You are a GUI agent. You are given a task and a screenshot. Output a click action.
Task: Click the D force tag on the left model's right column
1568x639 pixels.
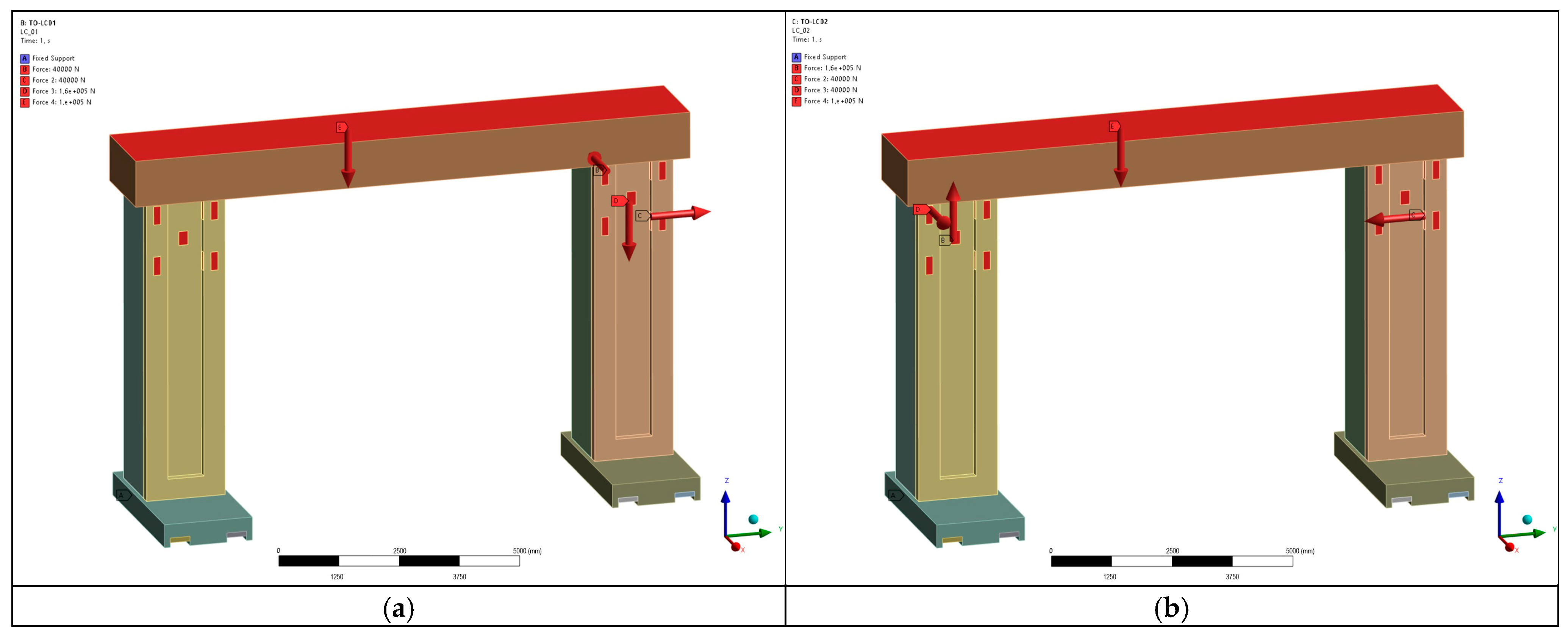(x=618, y=201)
